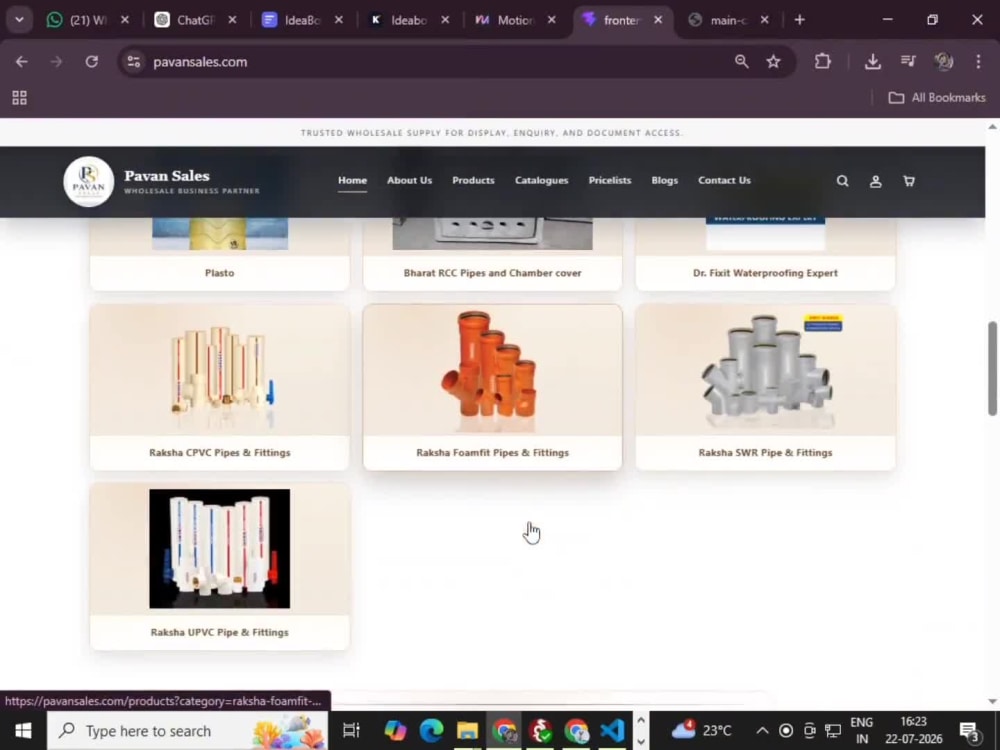
Task: Launch Microsoft Edge from the taskbar
Action: (x=431, y=730)
